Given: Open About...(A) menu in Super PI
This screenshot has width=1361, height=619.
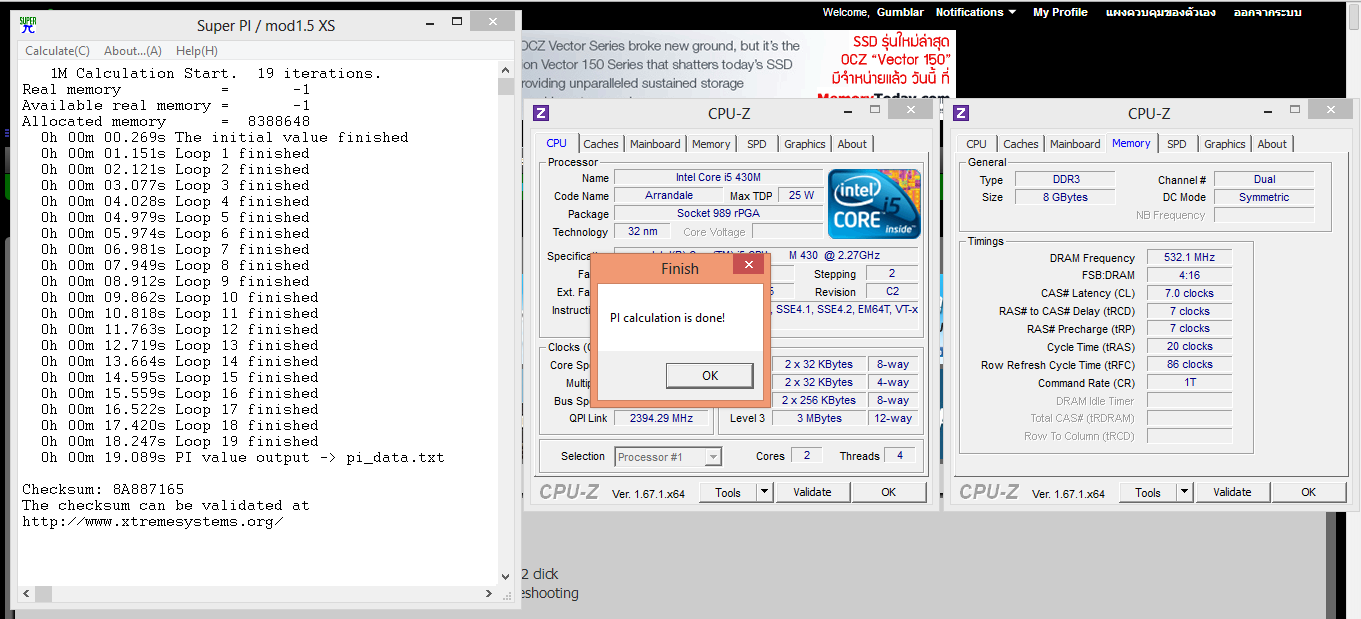Looking at the screenshot, I should (x=133, y=51).
